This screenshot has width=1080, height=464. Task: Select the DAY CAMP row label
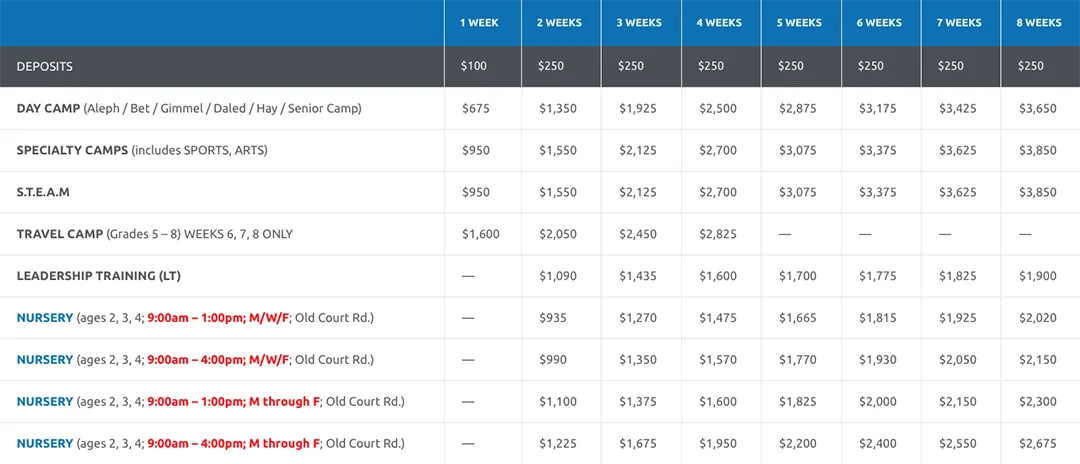point(48,108)
